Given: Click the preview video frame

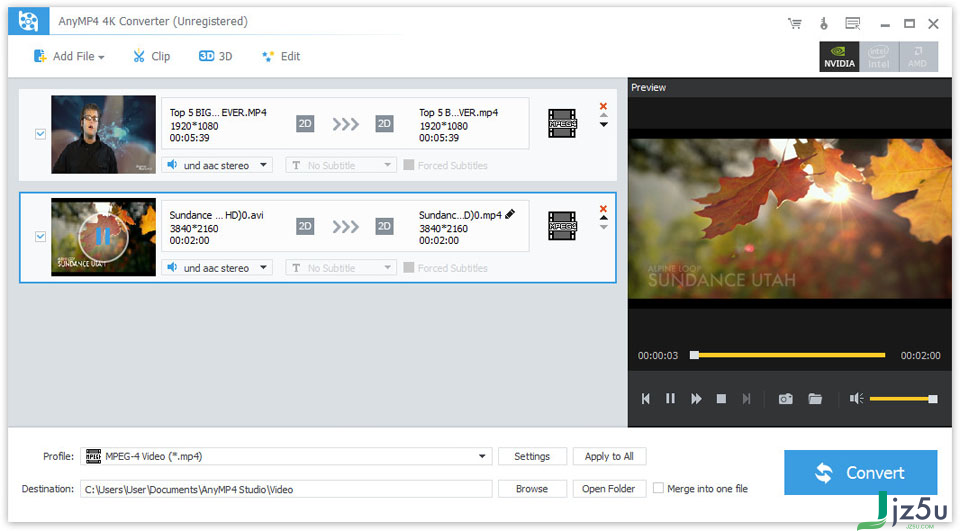Looking at the screenshot, I should [x=790, y=219].
